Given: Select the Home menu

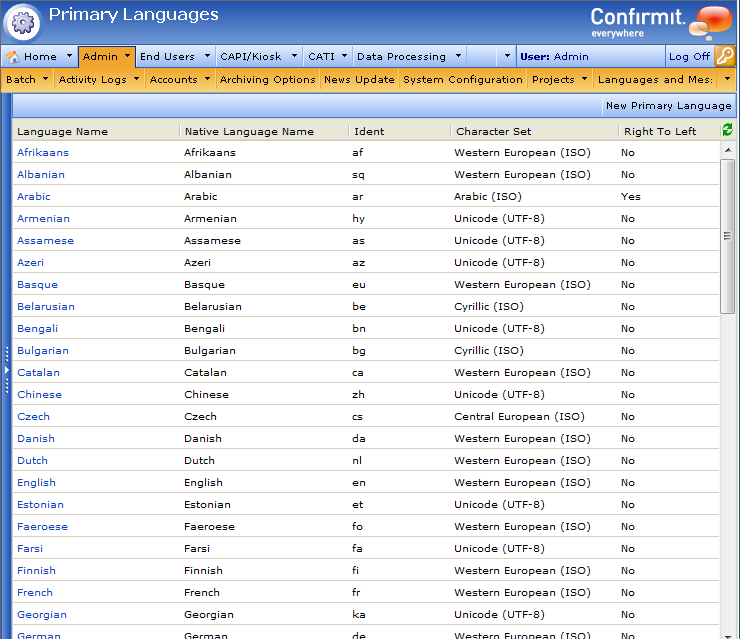Looking at the screenshot, I should click(x=40, y=57).
